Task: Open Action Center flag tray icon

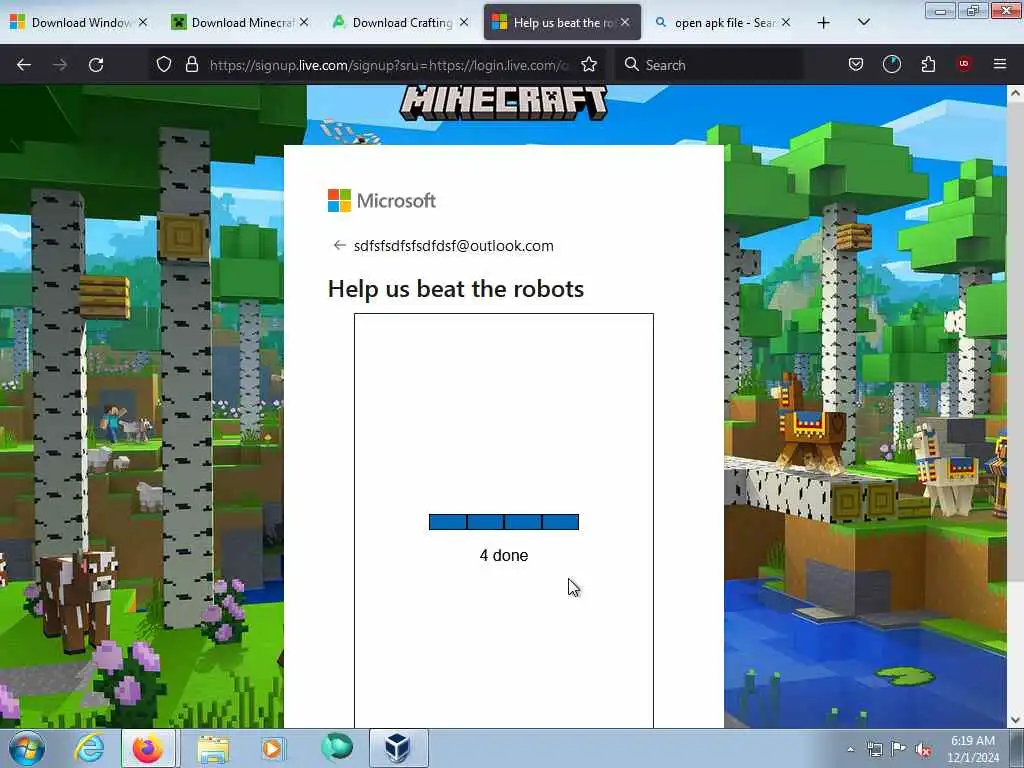Action: click(x=899, y=750)
